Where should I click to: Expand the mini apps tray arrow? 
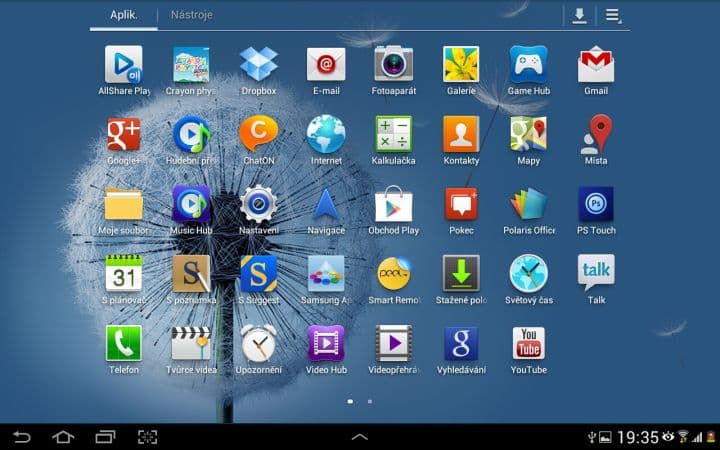(360, 437)
